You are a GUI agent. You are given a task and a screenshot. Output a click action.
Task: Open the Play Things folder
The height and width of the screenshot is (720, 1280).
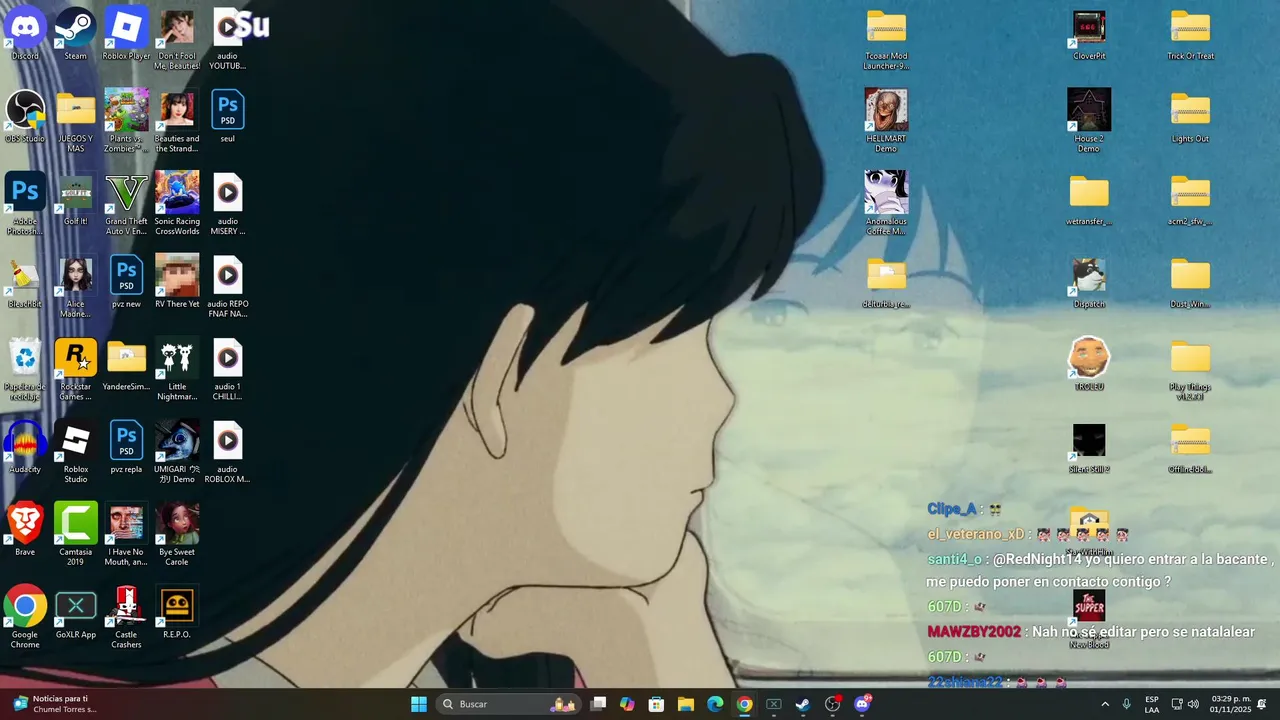click(x=1190, y=370)
